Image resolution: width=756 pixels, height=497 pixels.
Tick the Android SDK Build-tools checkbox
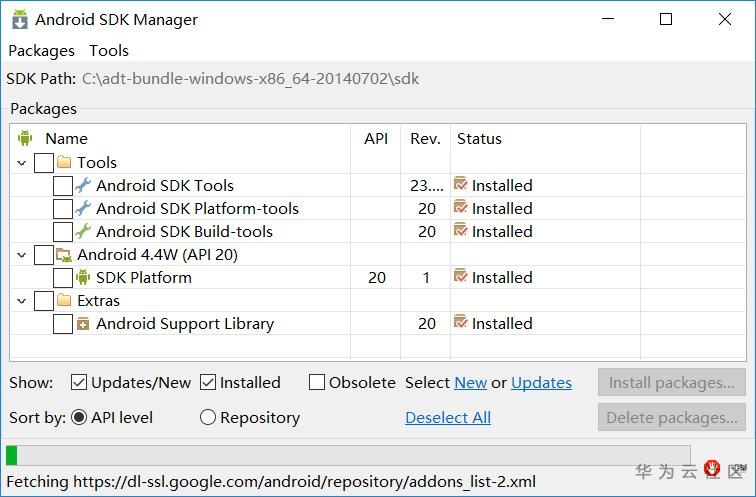point(62,231)
